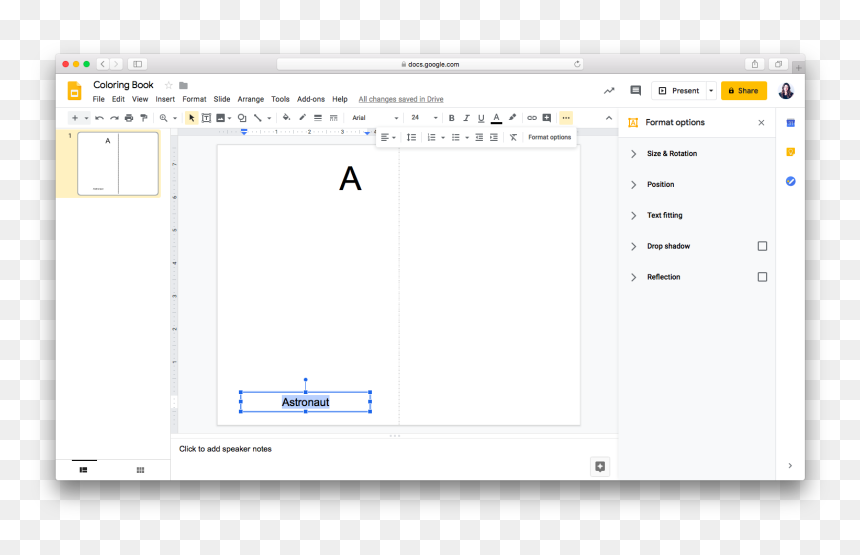Open the File menu
The width and height of the screenshot is (860, 555).
coord(99,99)
